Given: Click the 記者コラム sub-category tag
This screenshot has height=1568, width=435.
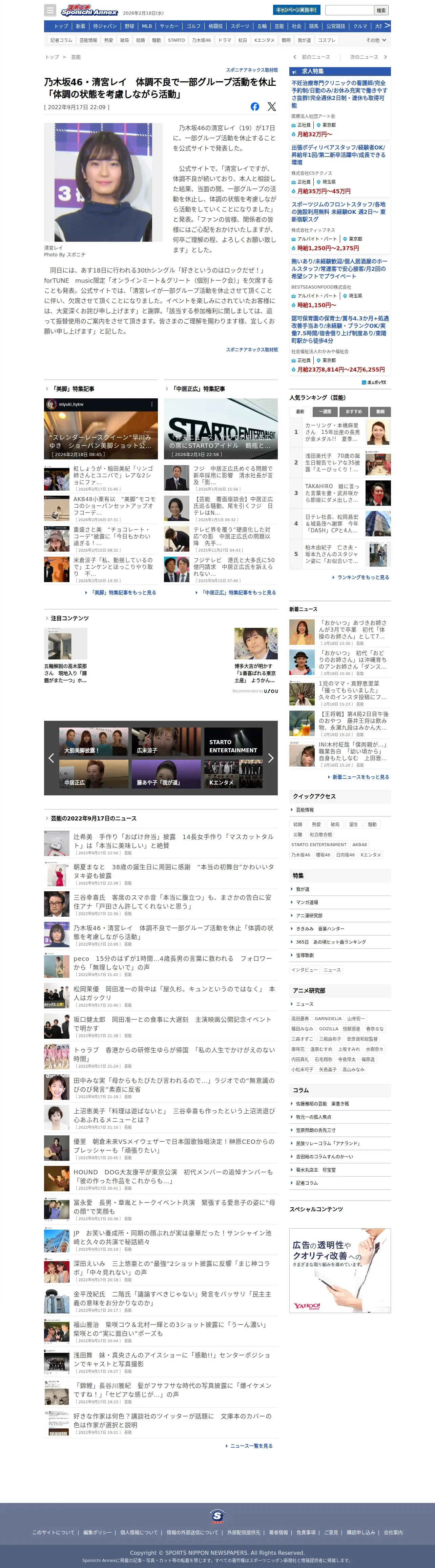Looking at the screenshot, I should pos(61,40).
